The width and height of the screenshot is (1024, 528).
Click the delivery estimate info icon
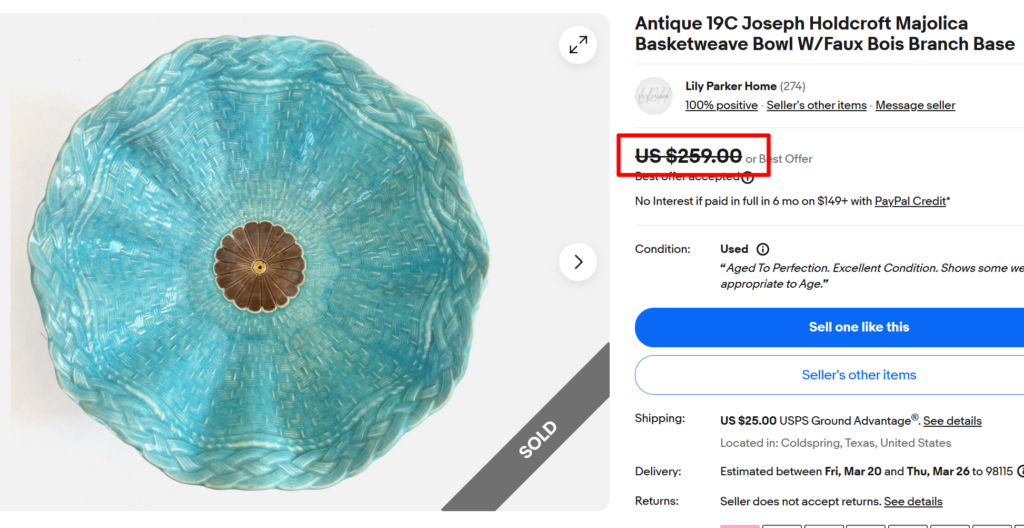(x=1022, y=471)
